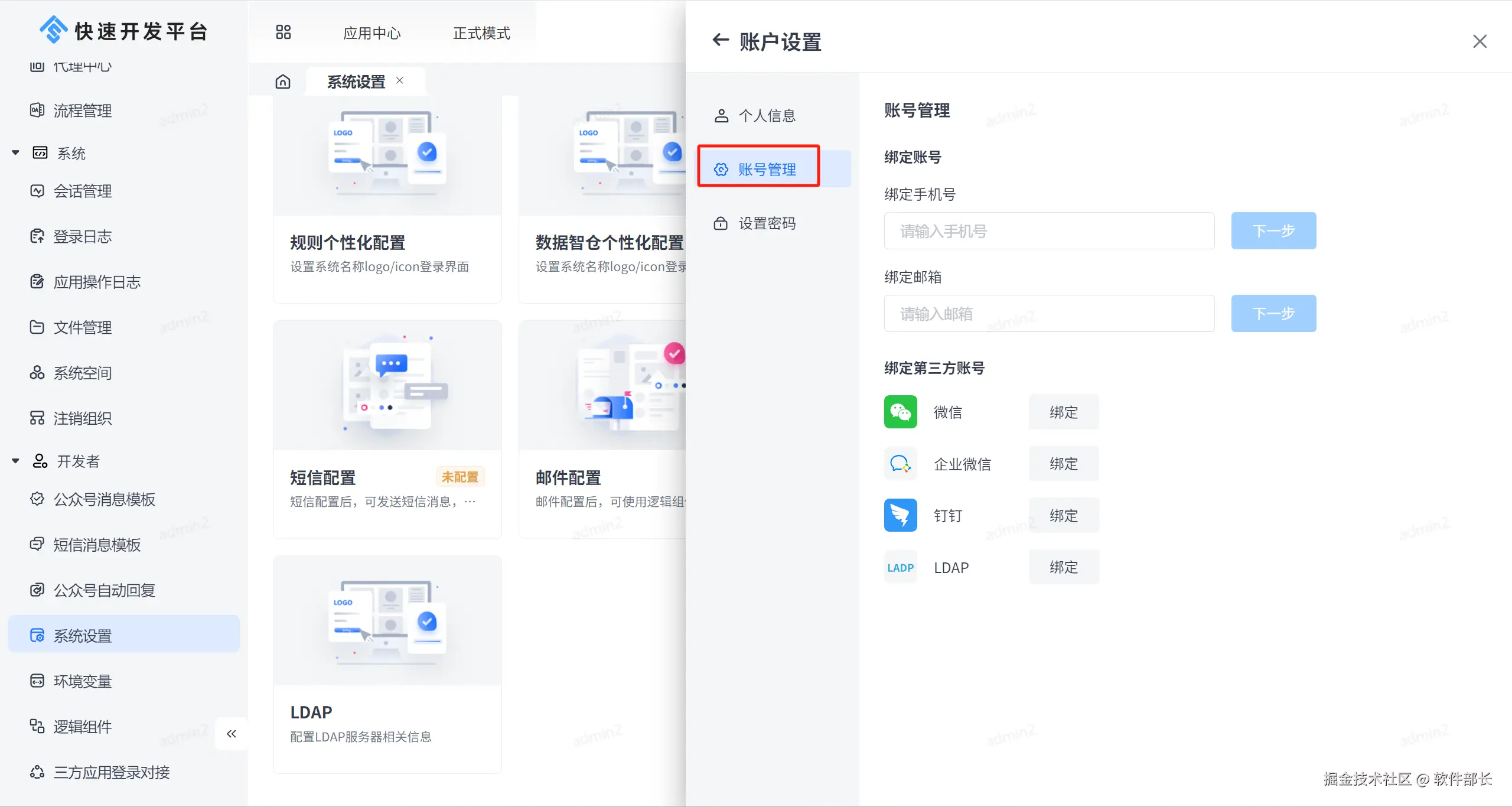Switch to 应用中心 menu
Screen dimensions: 1512x807
372,33
